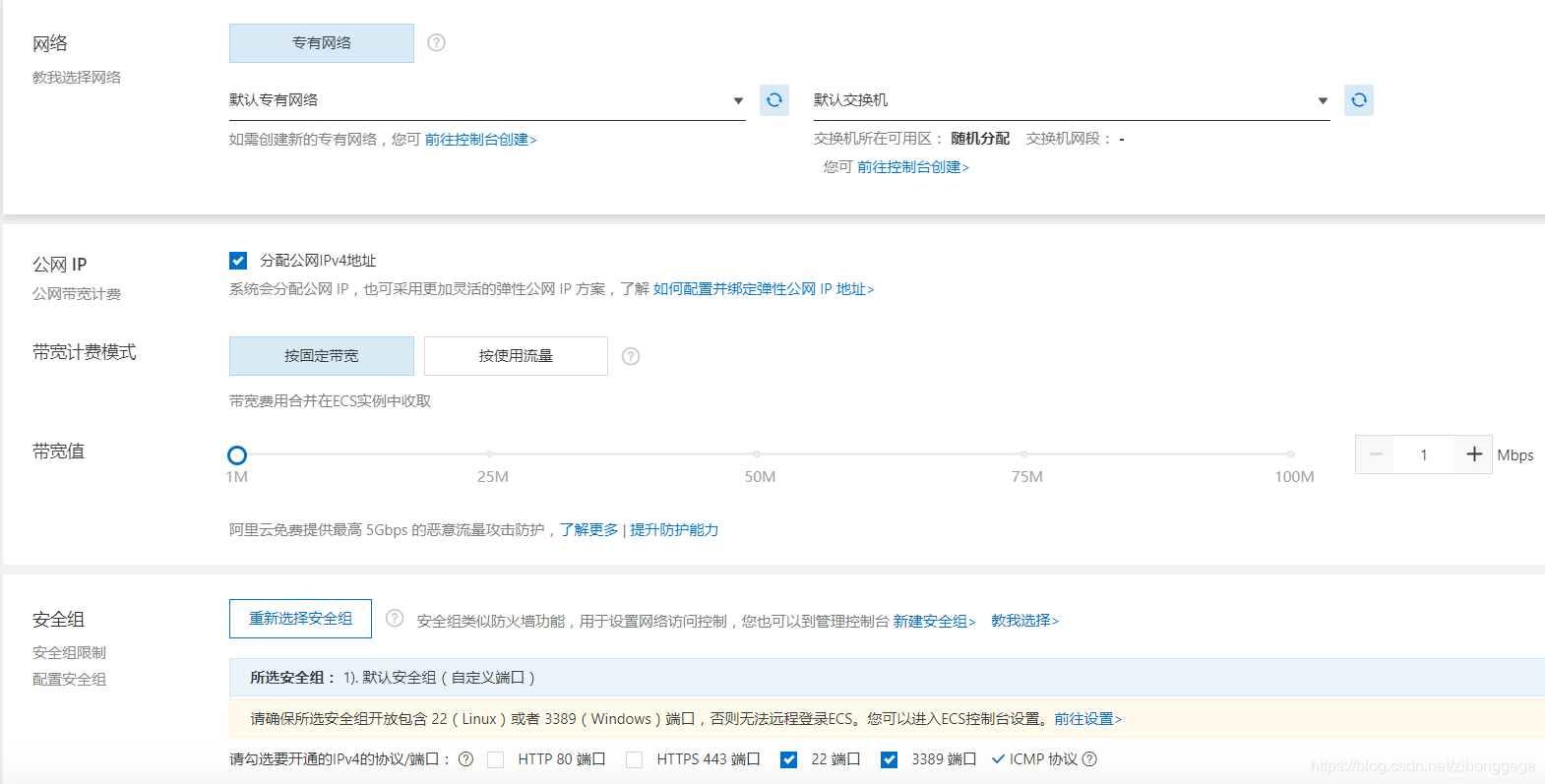
Task: Open 安全组限制 link
Action: [x=69, y=653]
